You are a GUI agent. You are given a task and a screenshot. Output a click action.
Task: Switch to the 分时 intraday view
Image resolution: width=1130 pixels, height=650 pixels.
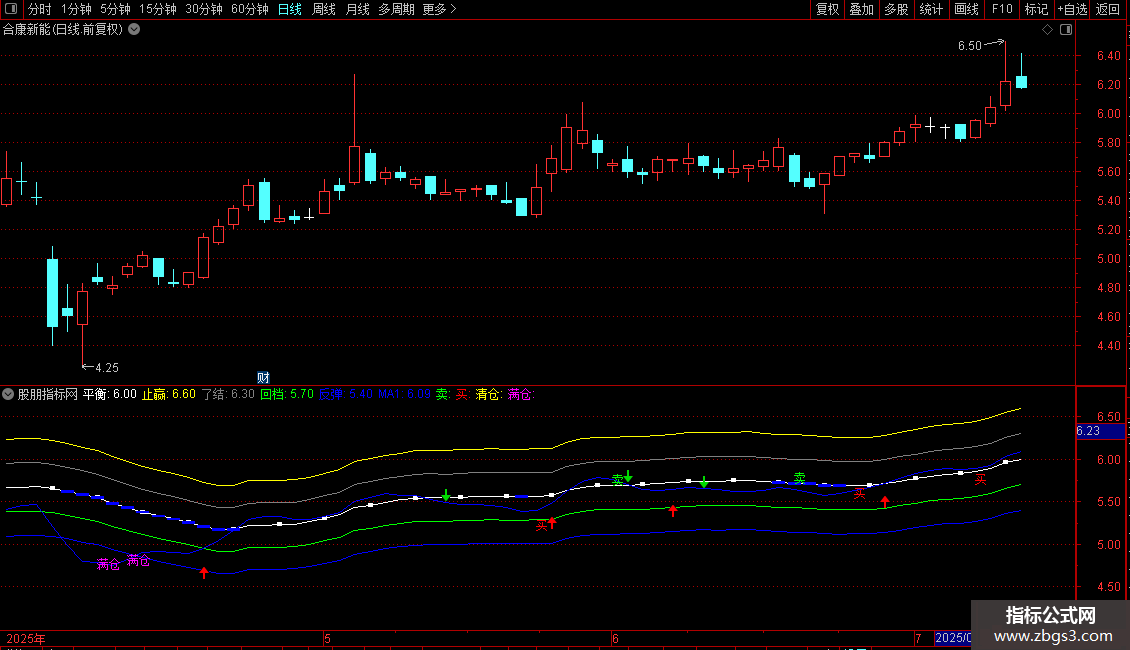(40, 9)
